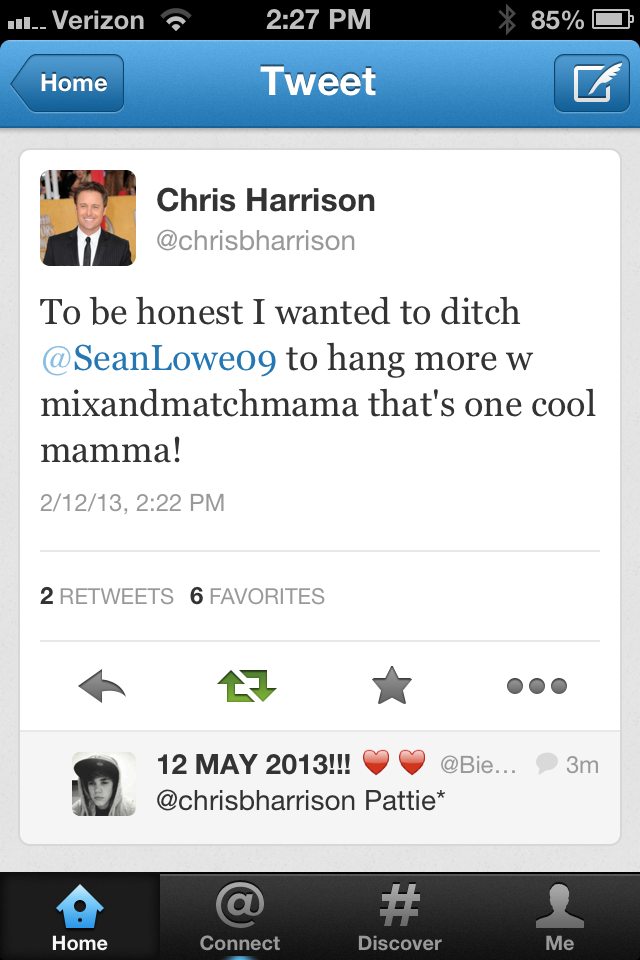Toggle the green retweet icon
Screen dimensions: 640x960
click(x=247, y=686)
